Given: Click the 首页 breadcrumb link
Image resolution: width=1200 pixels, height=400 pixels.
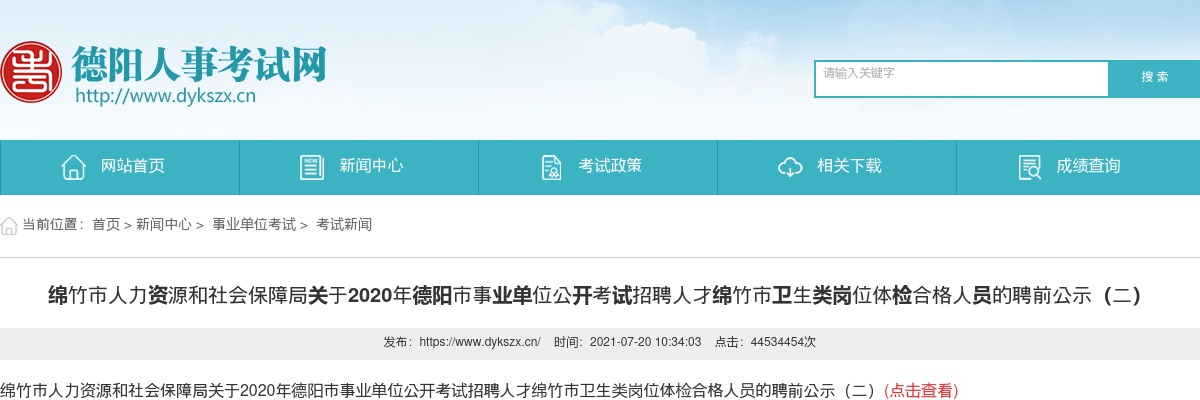Looking at the screenshot, I should [x=106, y=225].
